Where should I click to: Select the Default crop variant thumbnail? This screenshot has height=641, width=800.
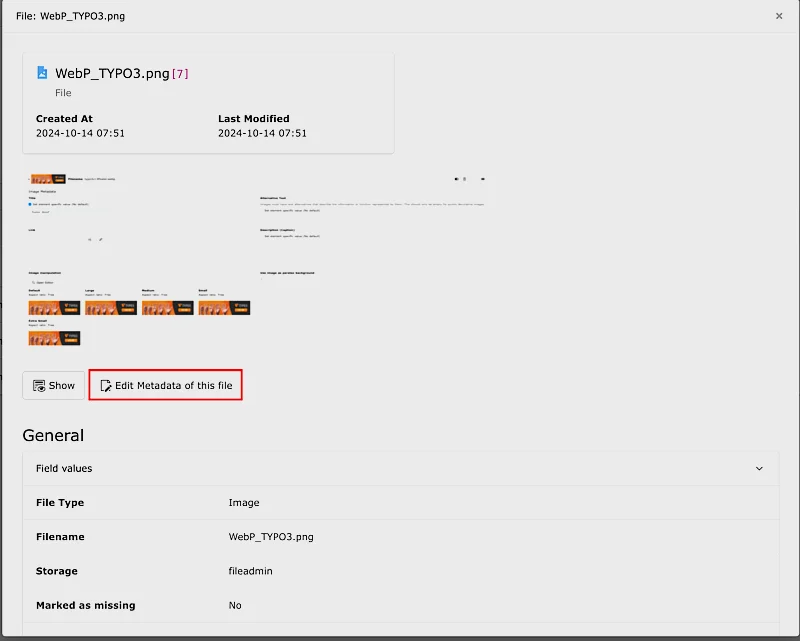(55, 308)
